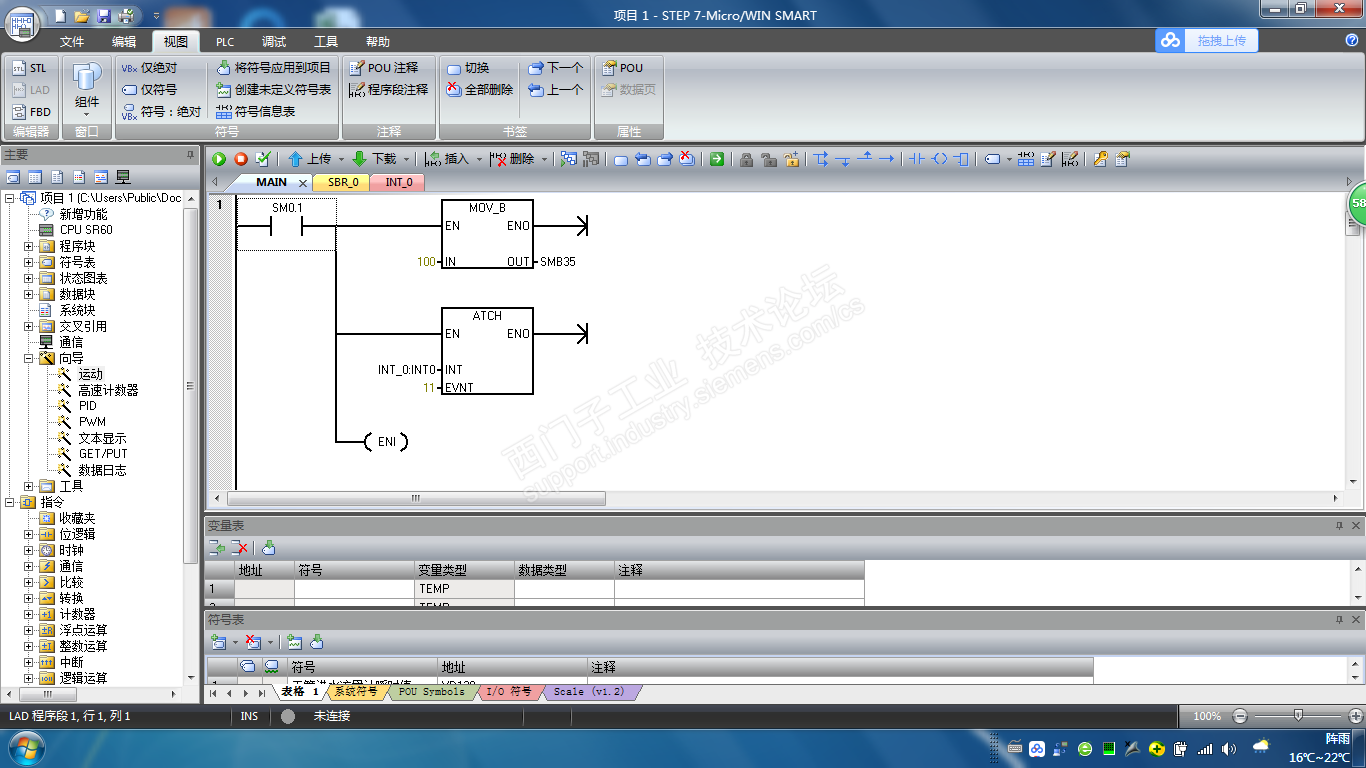Open project with the folder icon
The image size is (1366, 768).
[82, 16]
